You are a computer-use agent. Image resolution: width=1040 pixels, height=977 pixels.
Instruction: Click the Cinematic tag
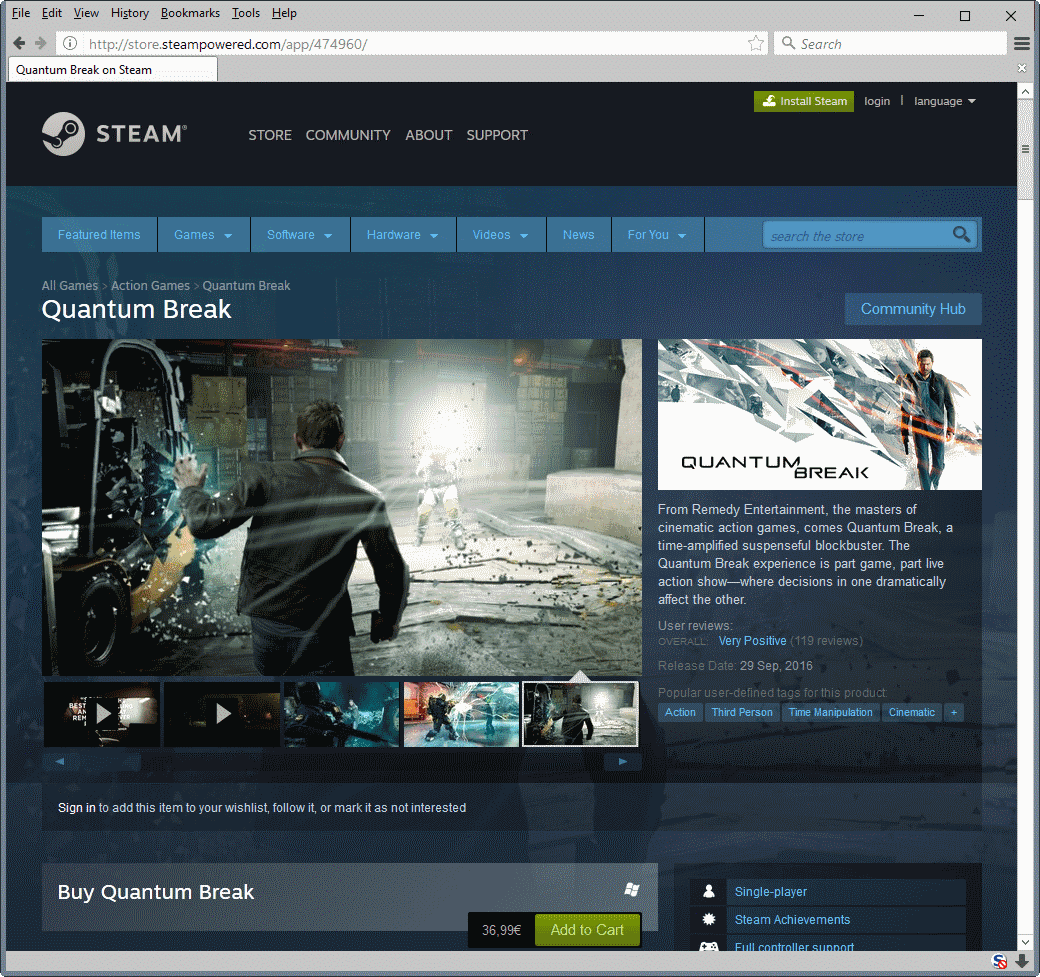click(912, 712)
